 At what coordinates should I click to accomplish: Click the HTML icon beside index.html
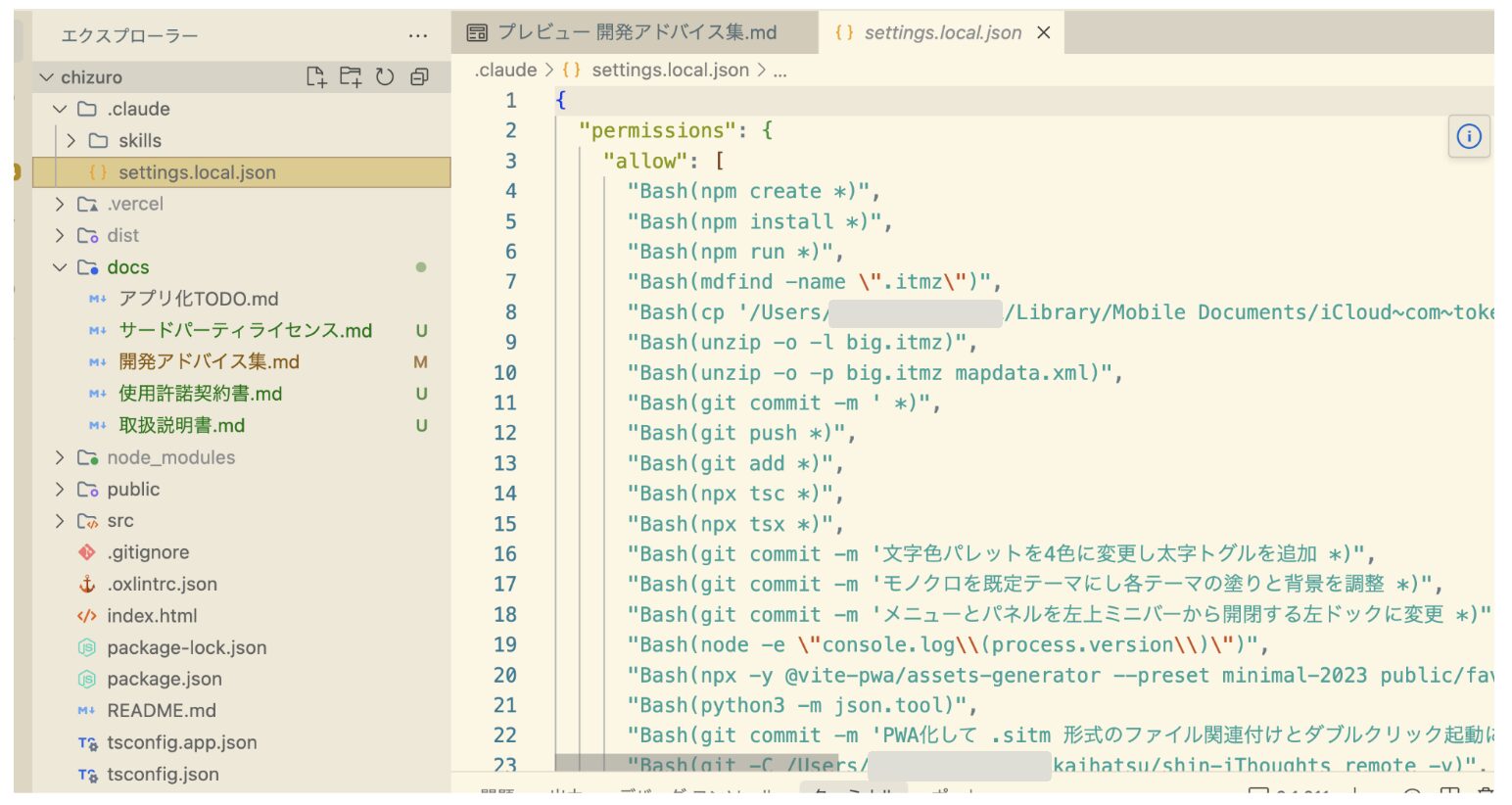coord(87,616)
